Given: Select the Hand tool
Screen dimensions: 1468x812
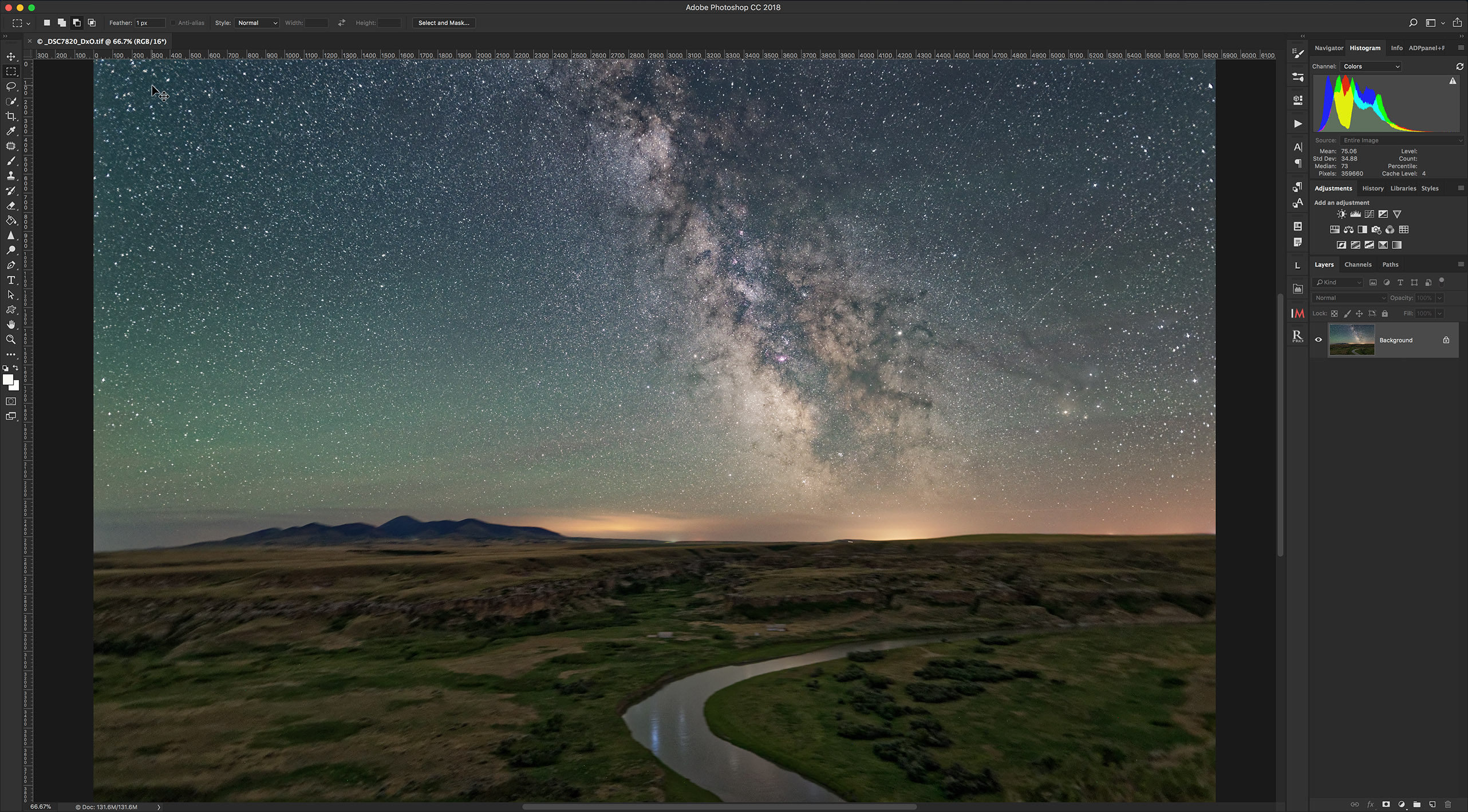Looking at the screenshot, I should click(11, 324).
